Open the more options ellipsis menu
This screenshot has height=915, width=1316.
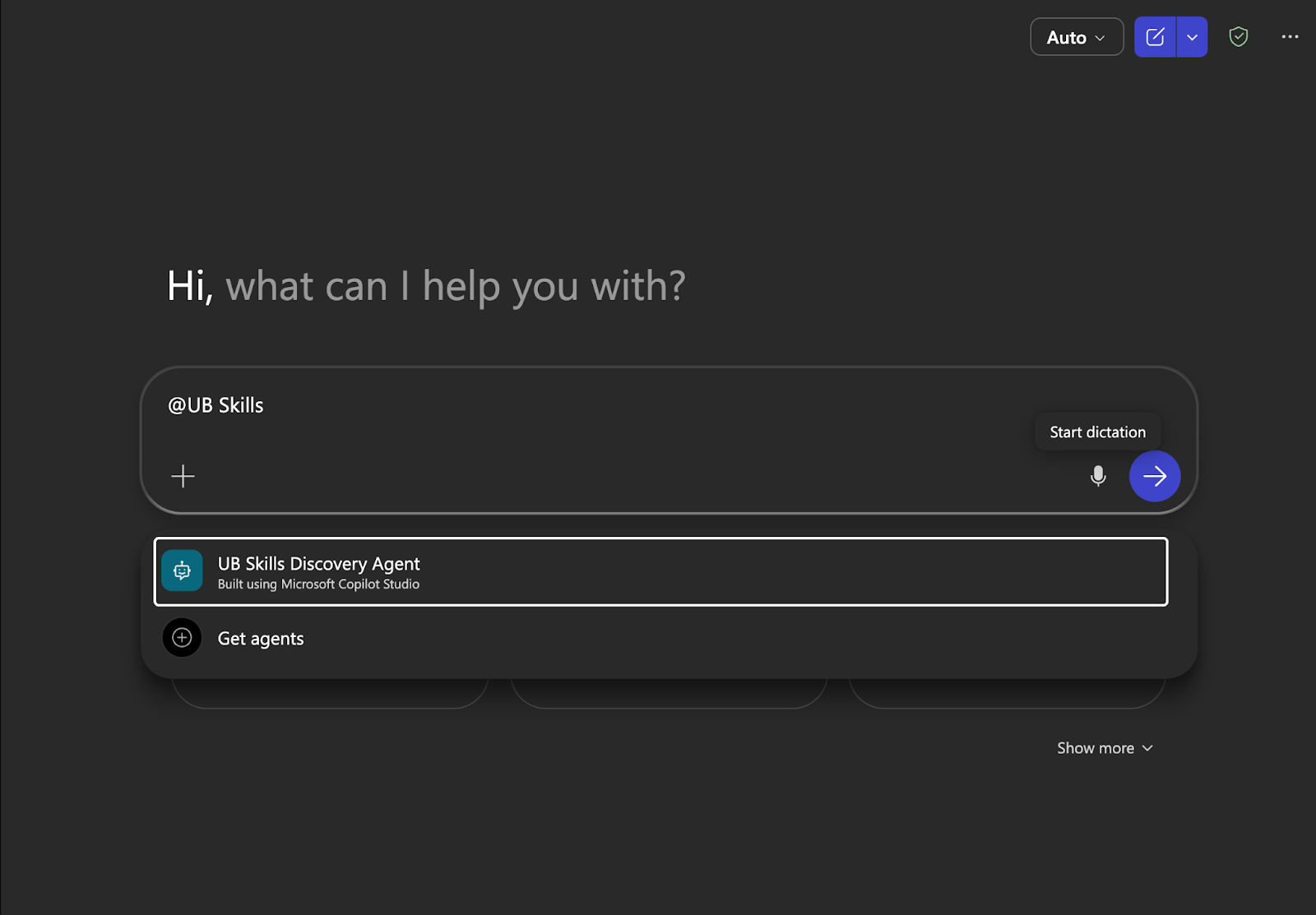(x=1290, y=37)
